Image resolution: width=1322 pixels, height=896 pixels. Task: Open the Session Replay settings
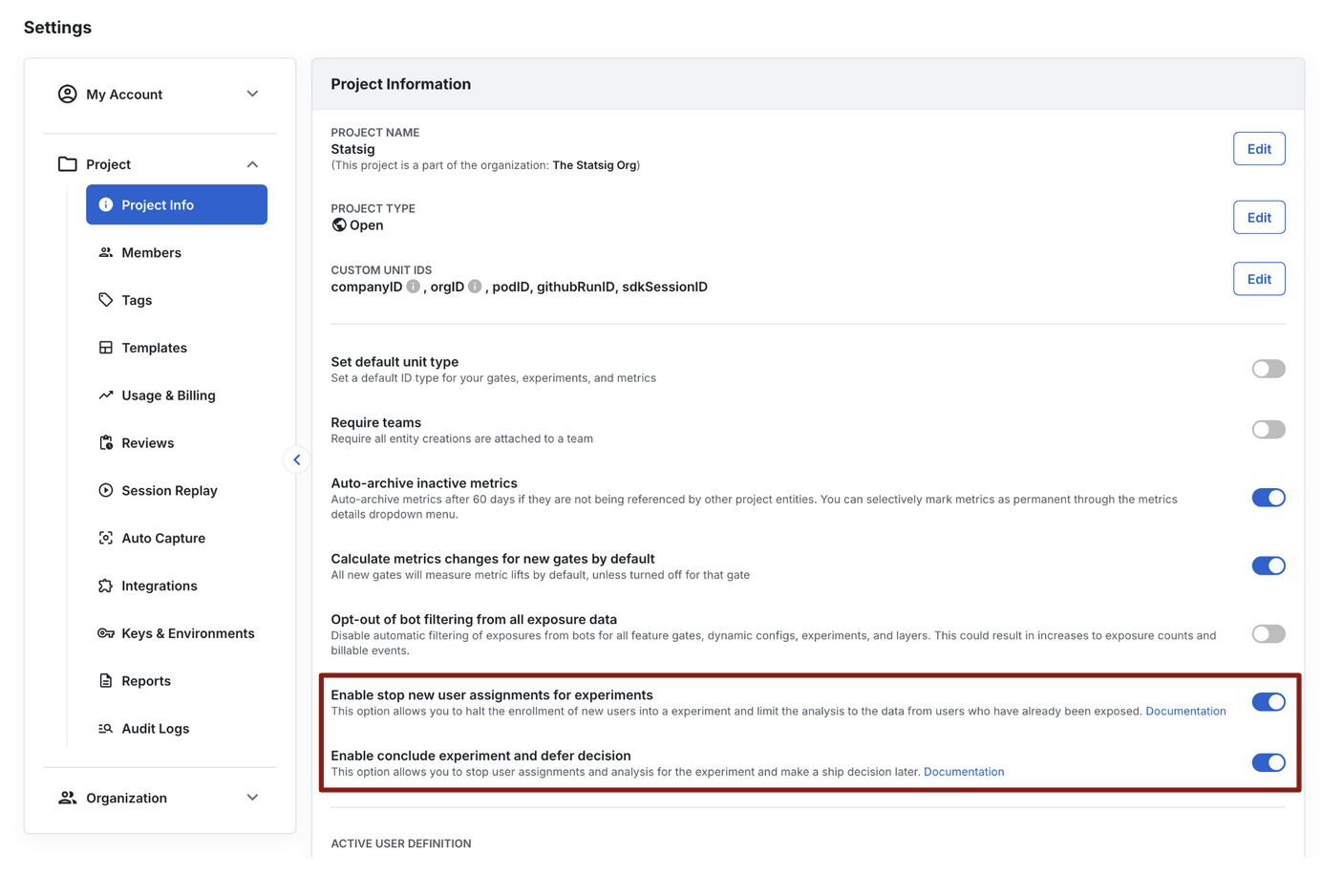[x=168, y=490]
